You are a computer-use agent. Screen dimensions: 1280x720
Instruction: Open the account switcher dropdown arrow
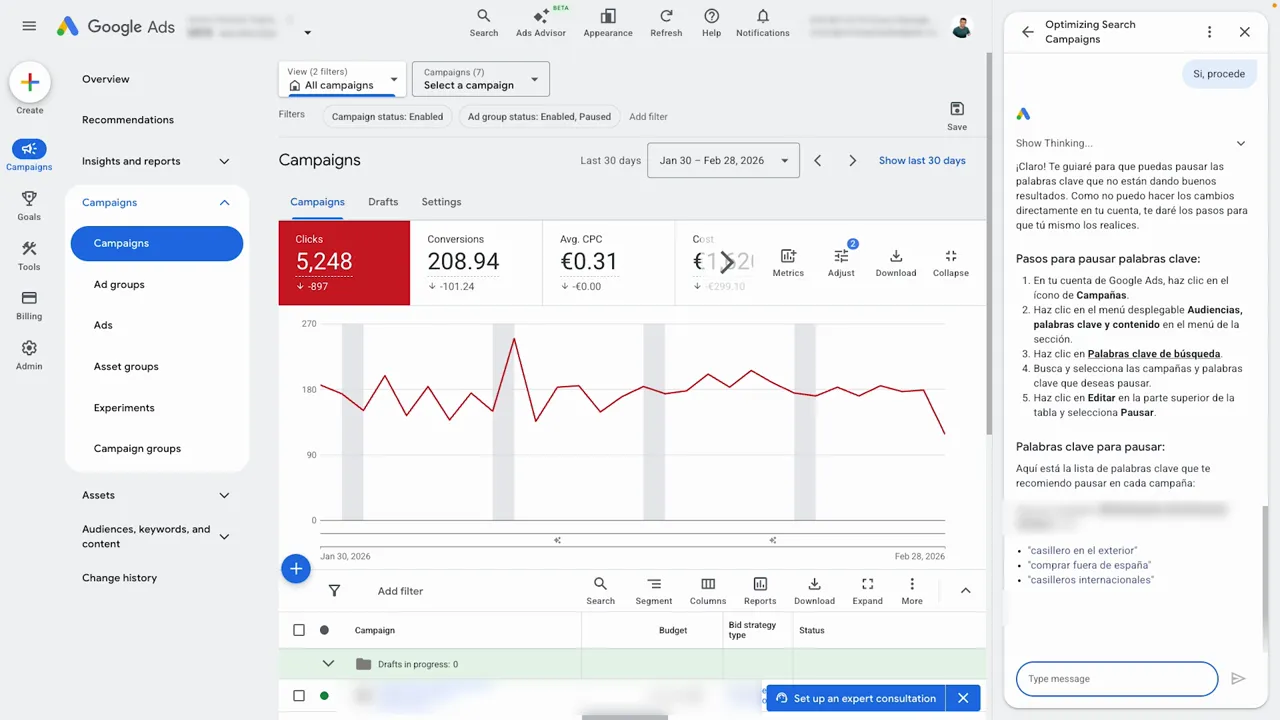coord(307,33)
